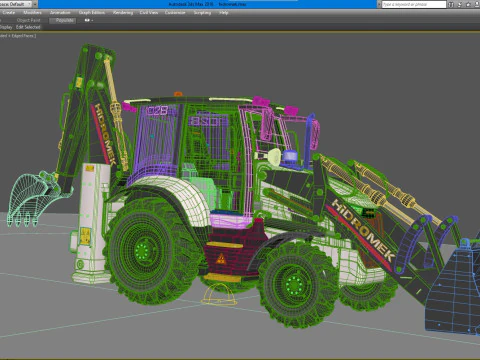Open the Scripting menu
This screenshot has height=360, width=480.
(202, 13)
